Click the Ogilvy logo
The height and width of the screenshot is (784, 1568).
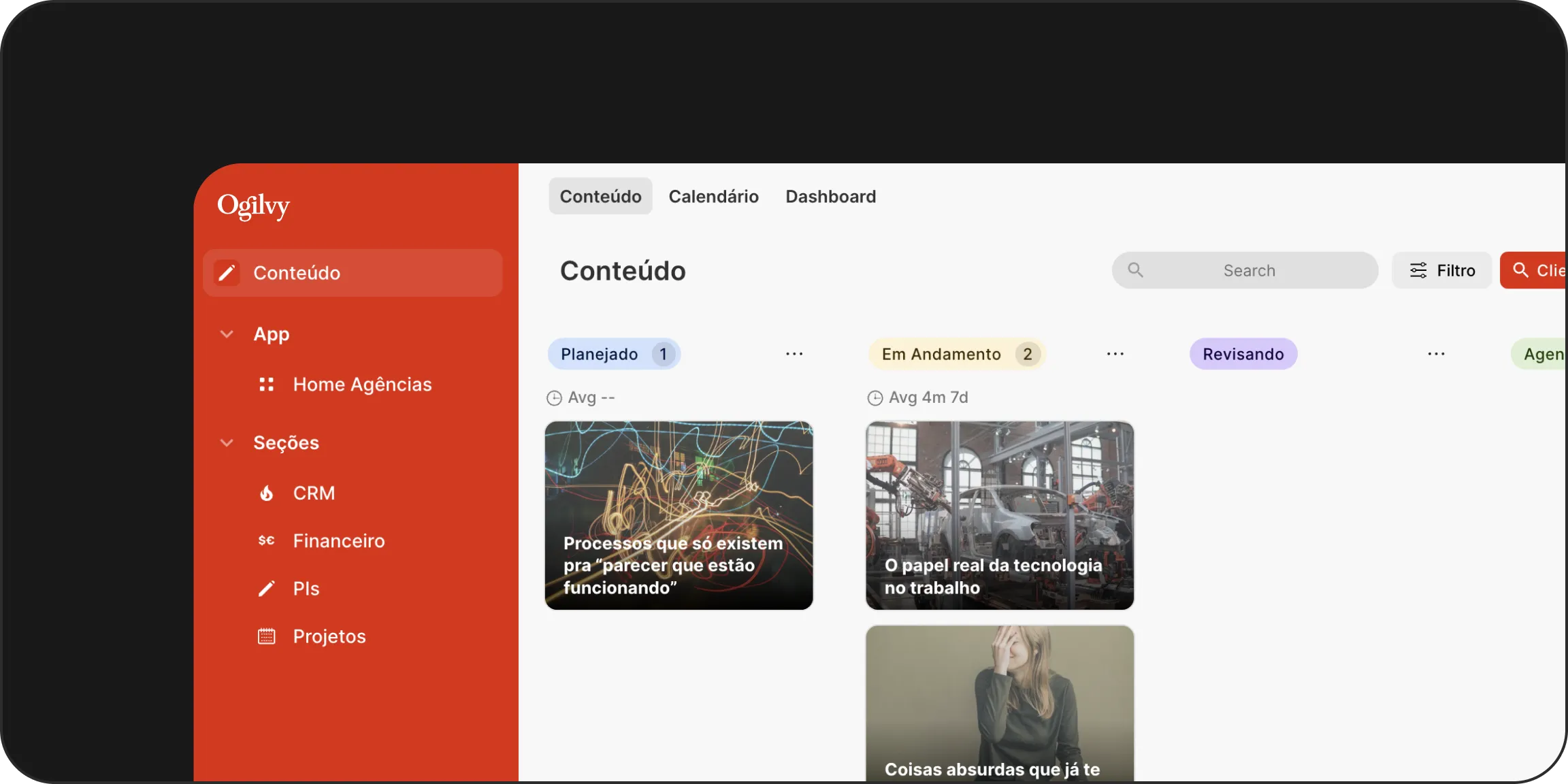click(x=253, y=206)
